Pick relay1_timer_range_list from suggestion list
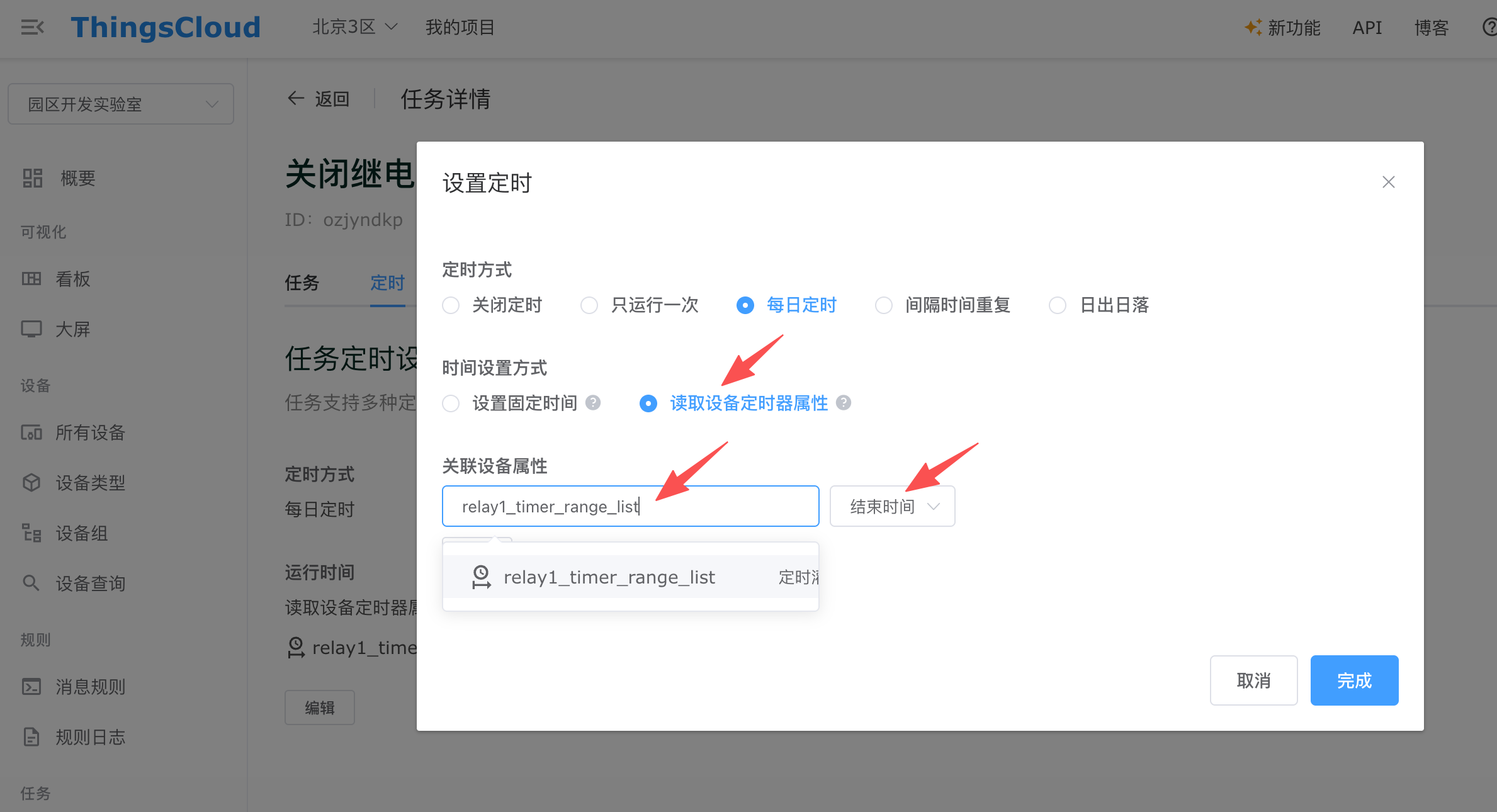The height and width of the screenshot is (812, 1497). pyautogui.click(x=630, y=577)
